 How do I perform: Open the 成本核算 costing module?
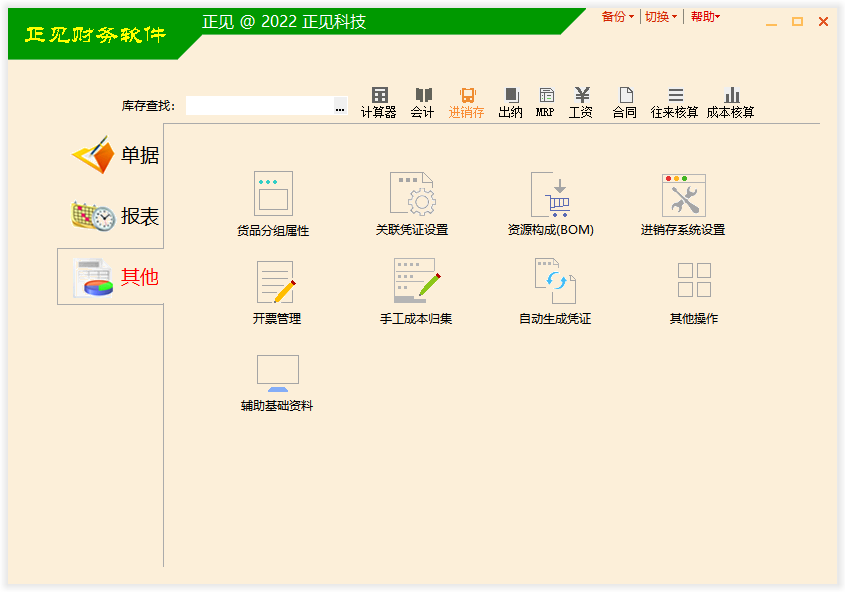(731, 102)
